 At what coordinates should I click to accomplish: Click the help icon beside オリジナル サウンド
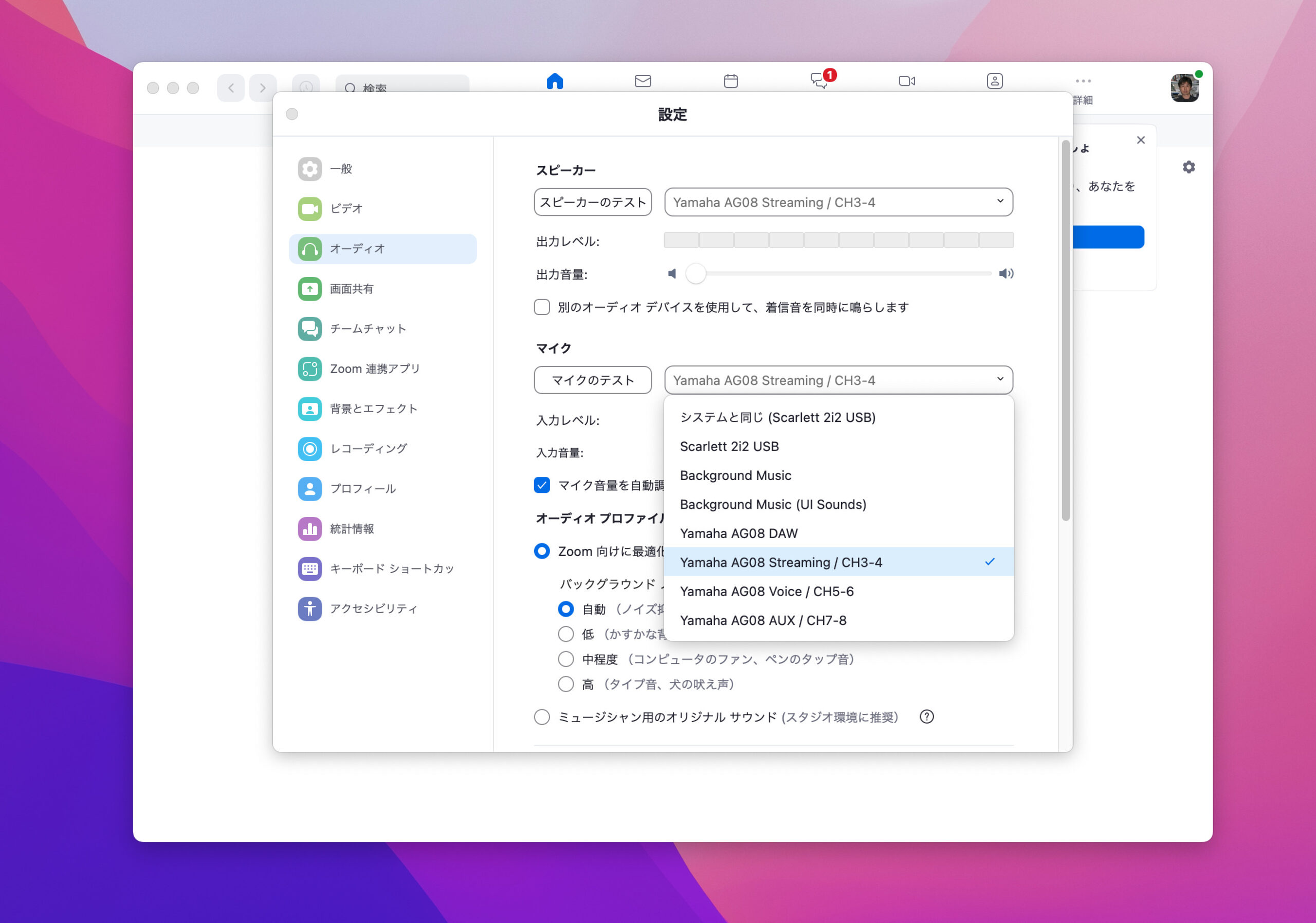pos(926,717)
